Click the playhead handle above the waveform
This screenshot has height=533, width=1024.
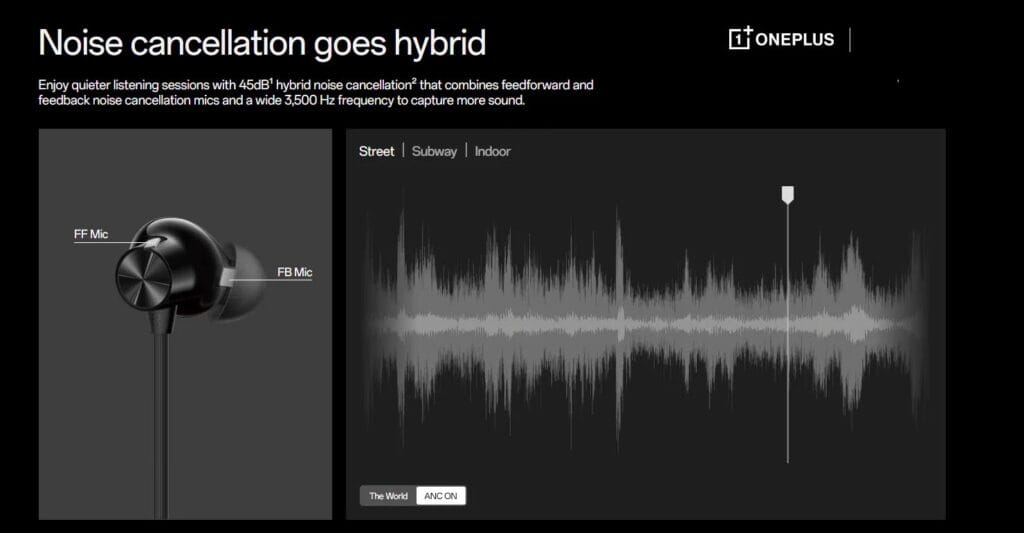pos(788,194)
